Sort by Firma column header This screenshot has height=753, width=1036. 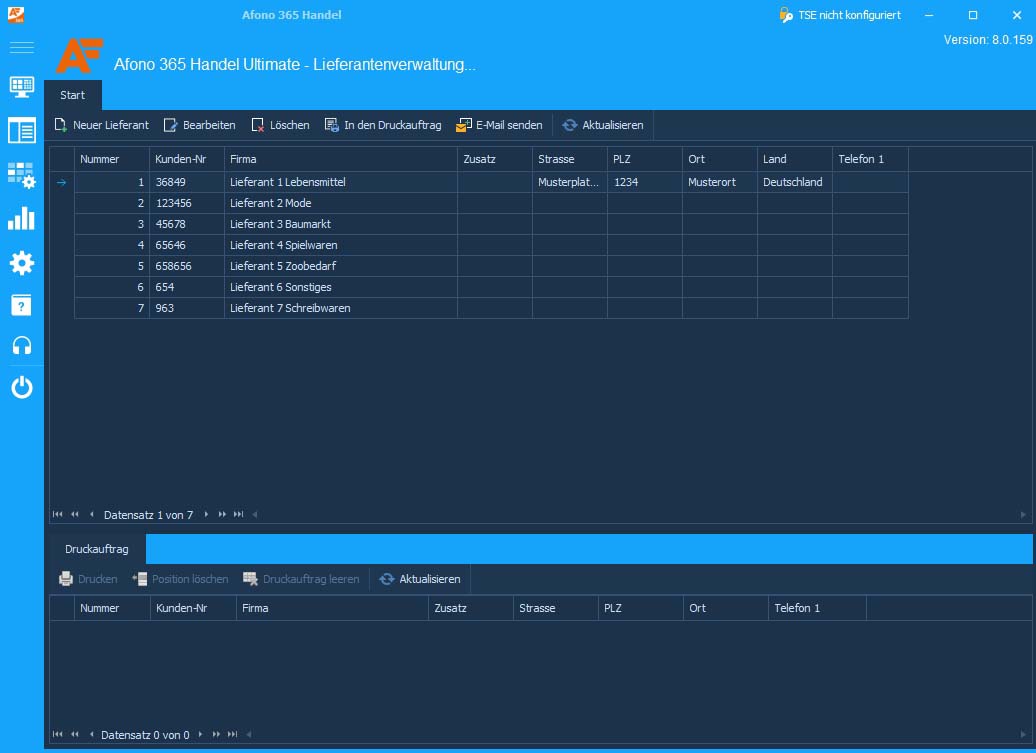coord(340,159)
